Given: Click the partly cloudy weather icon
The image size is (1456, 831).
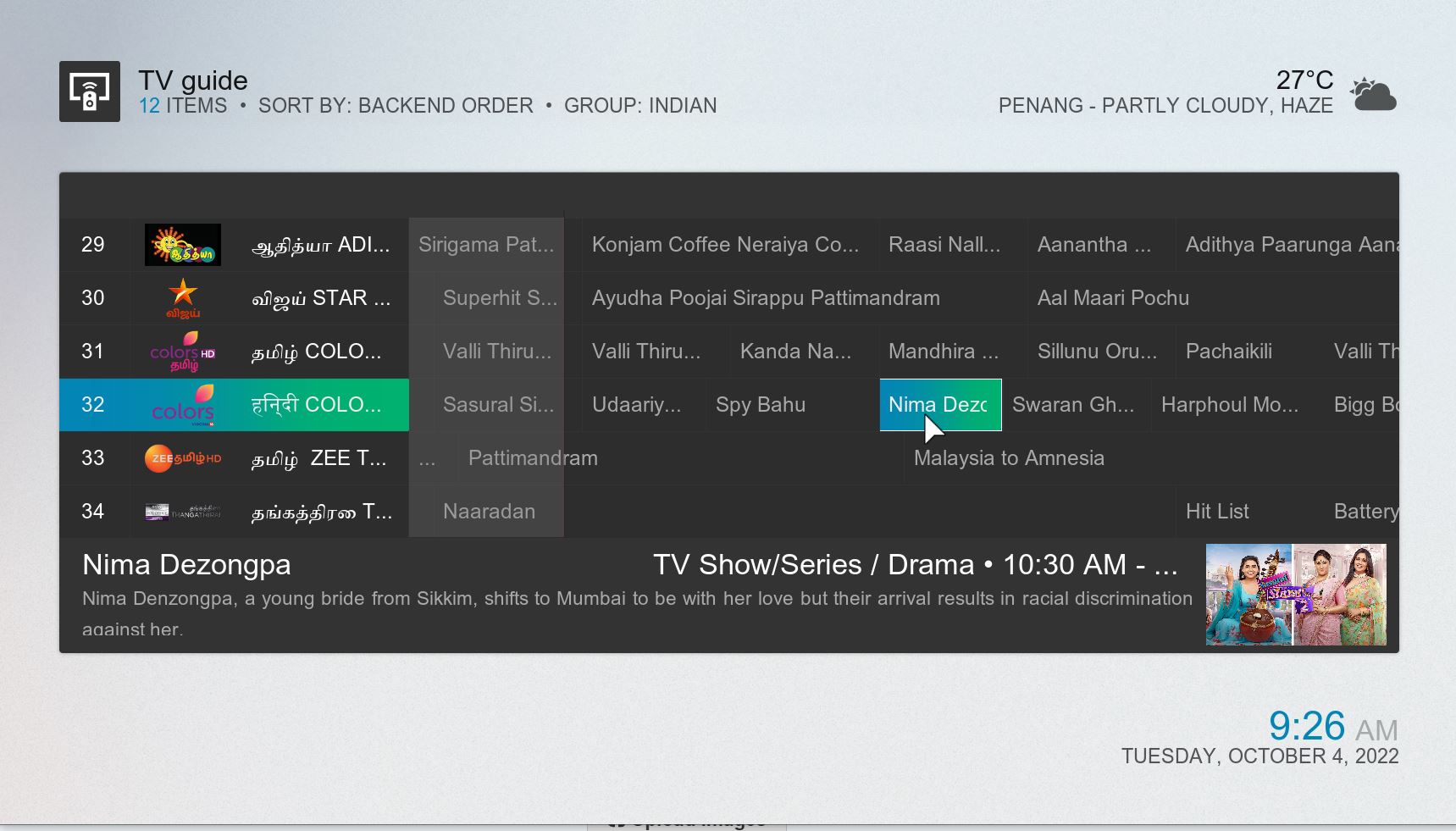Looking at the screenshot, I should [x=1373, y=95].
